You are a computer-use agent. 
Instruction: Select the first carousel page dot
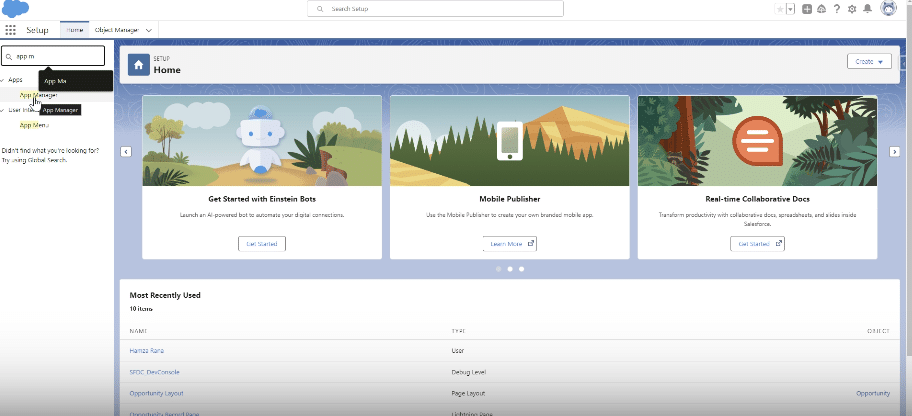click(x=498, y=269)
